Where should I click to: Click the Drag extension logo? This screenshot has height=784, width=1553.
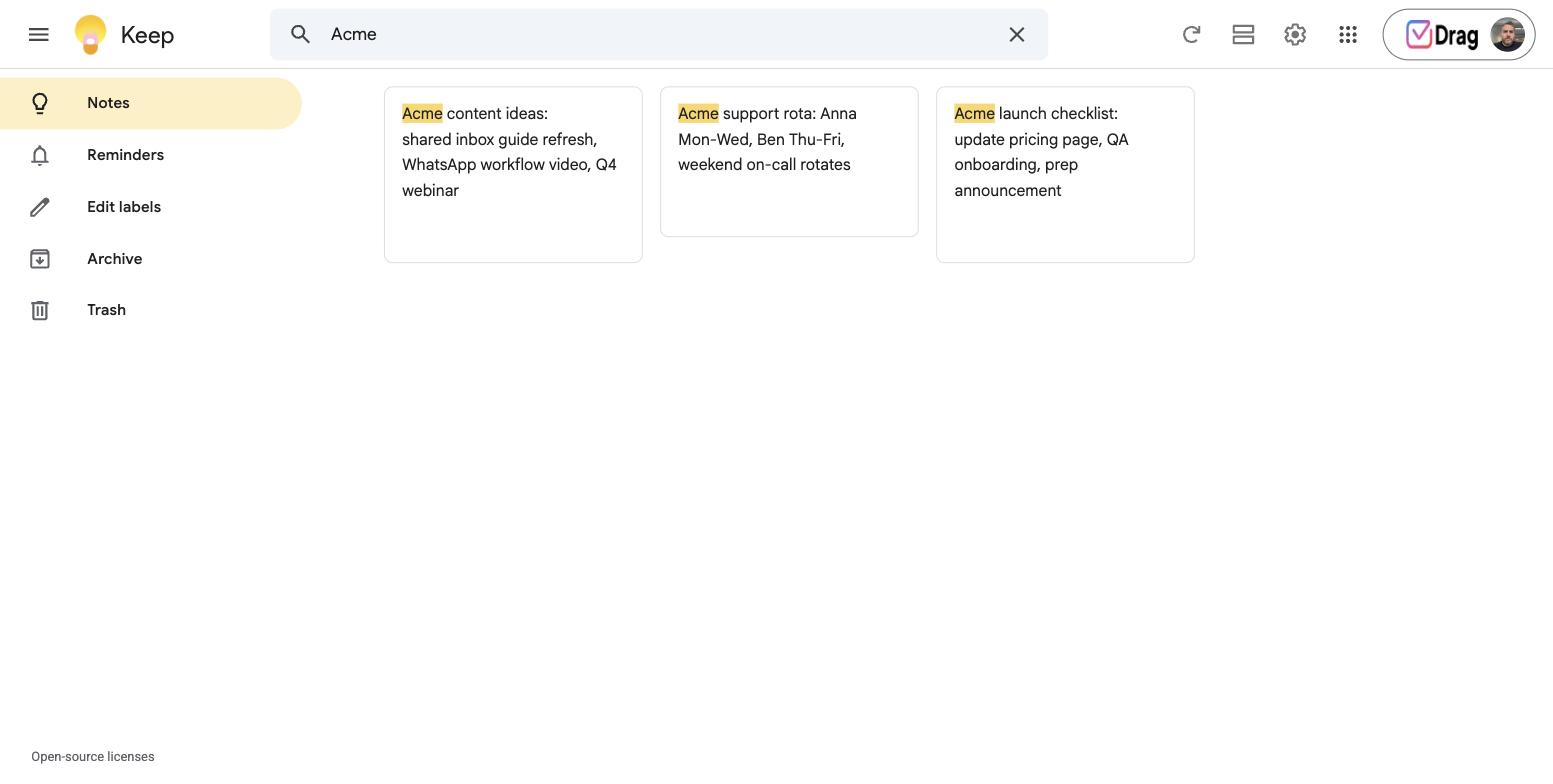pyautogui.click(x=1442, y=35)
